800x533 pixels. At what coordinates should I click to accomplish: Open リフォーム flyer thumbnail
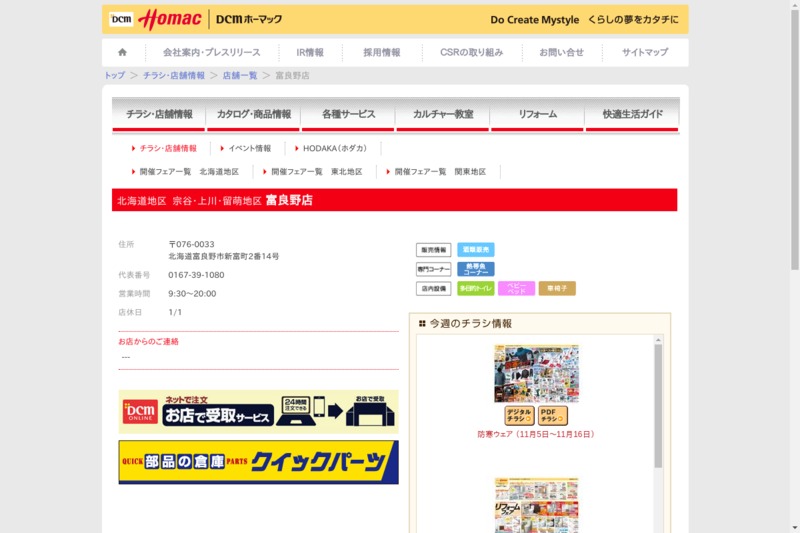tap(536, 505)
